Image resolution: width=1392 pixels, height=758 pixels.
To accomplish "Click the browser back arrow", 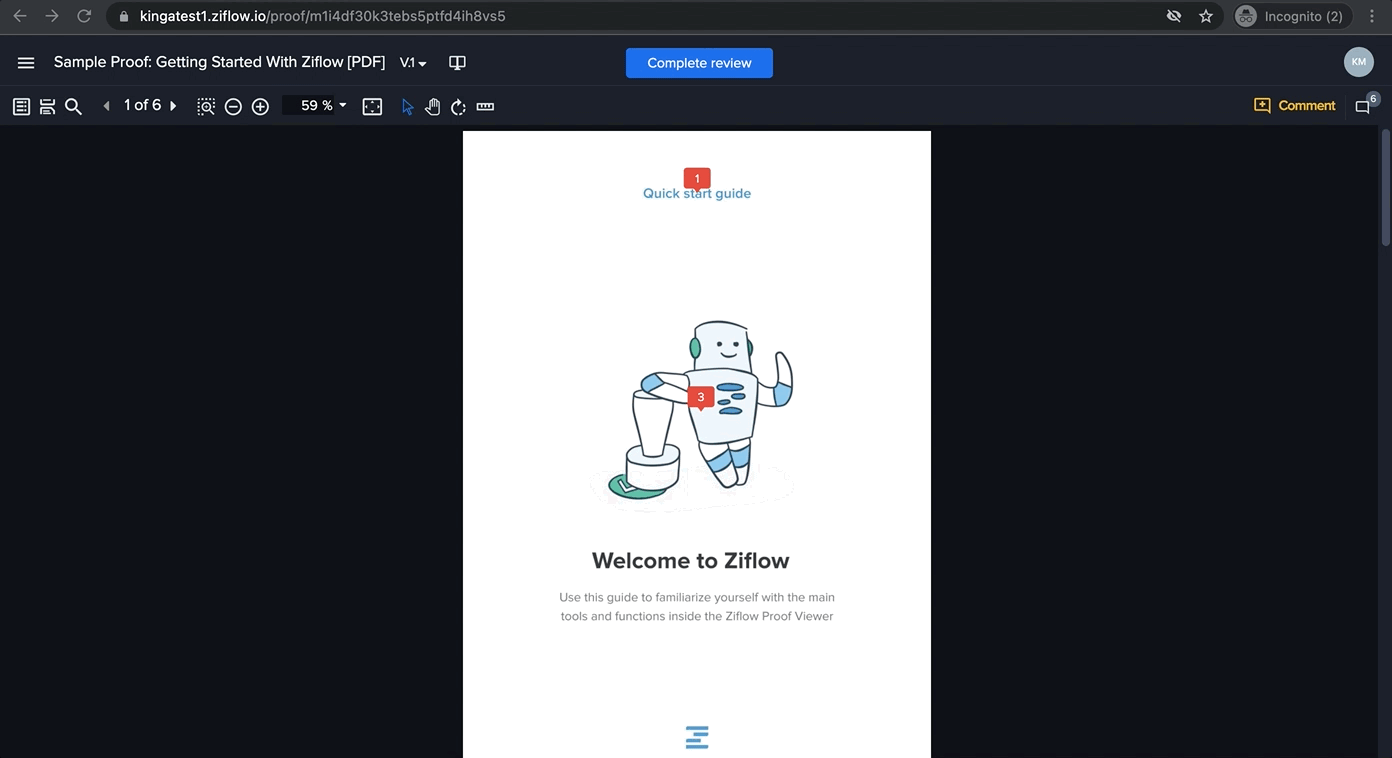I will coord(20,16).
